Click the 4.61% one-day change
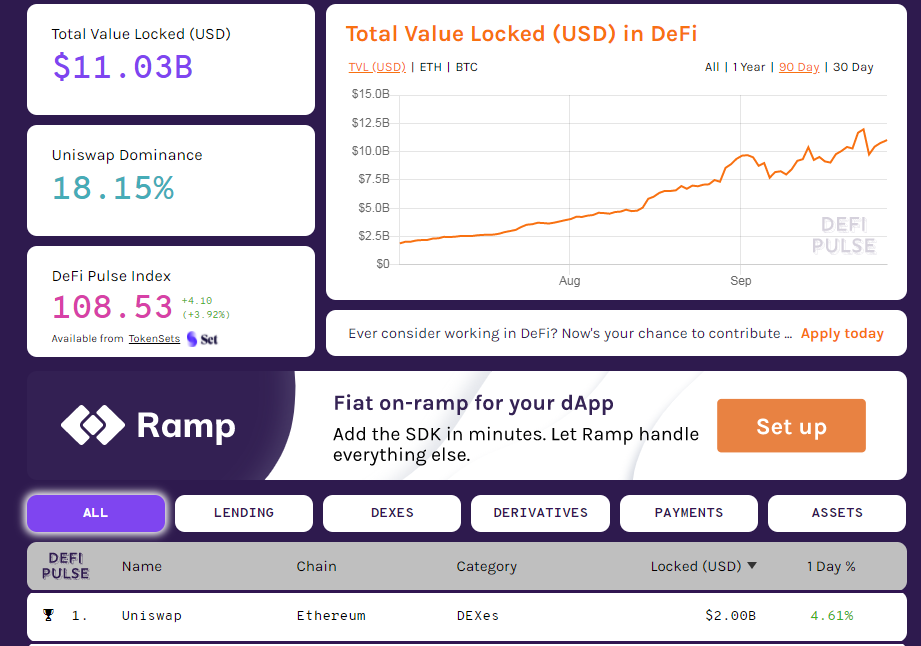 [832, 615]
